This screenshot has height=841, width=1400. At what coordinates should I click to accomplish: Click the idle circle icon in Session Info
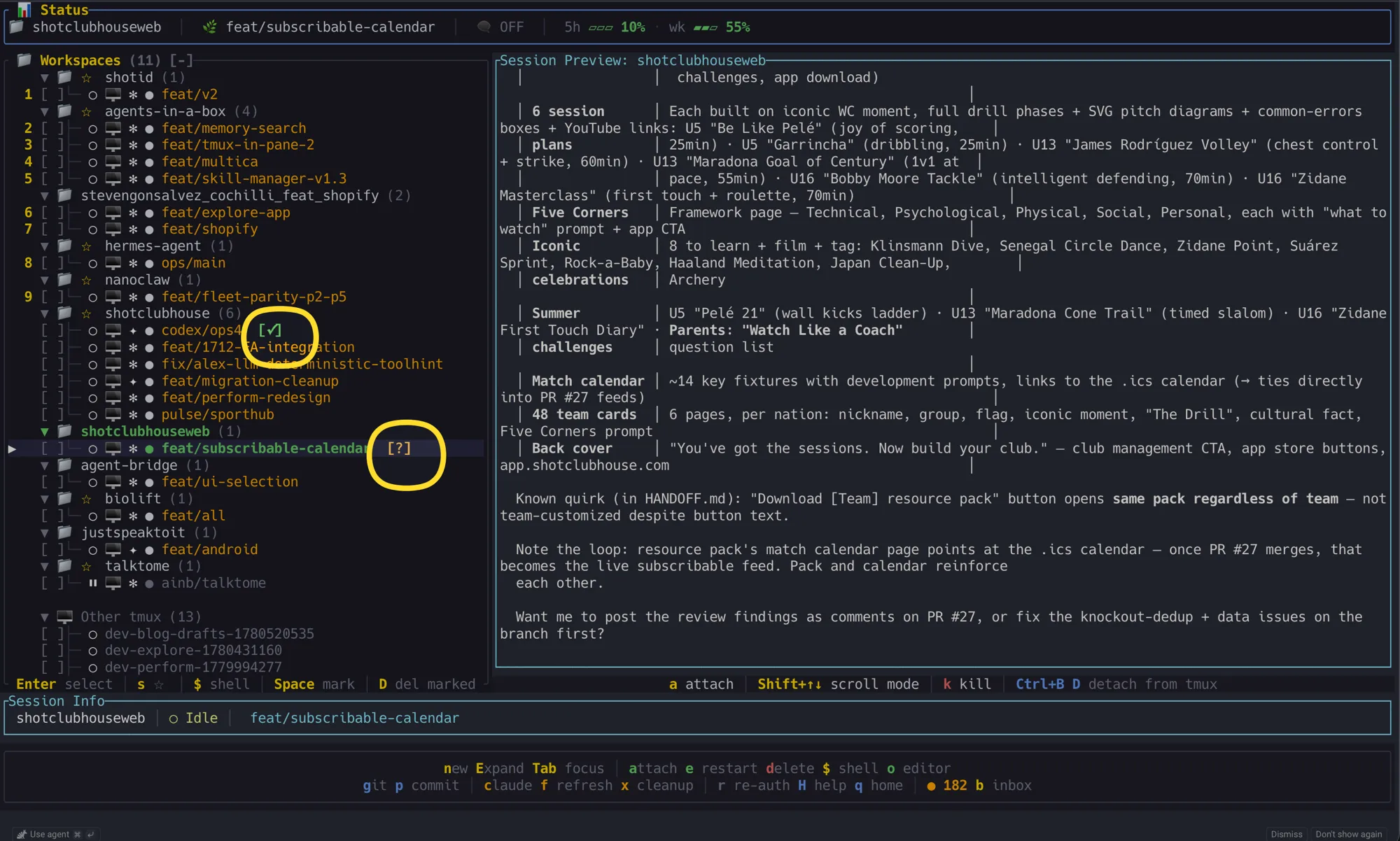tap(173, 719)
